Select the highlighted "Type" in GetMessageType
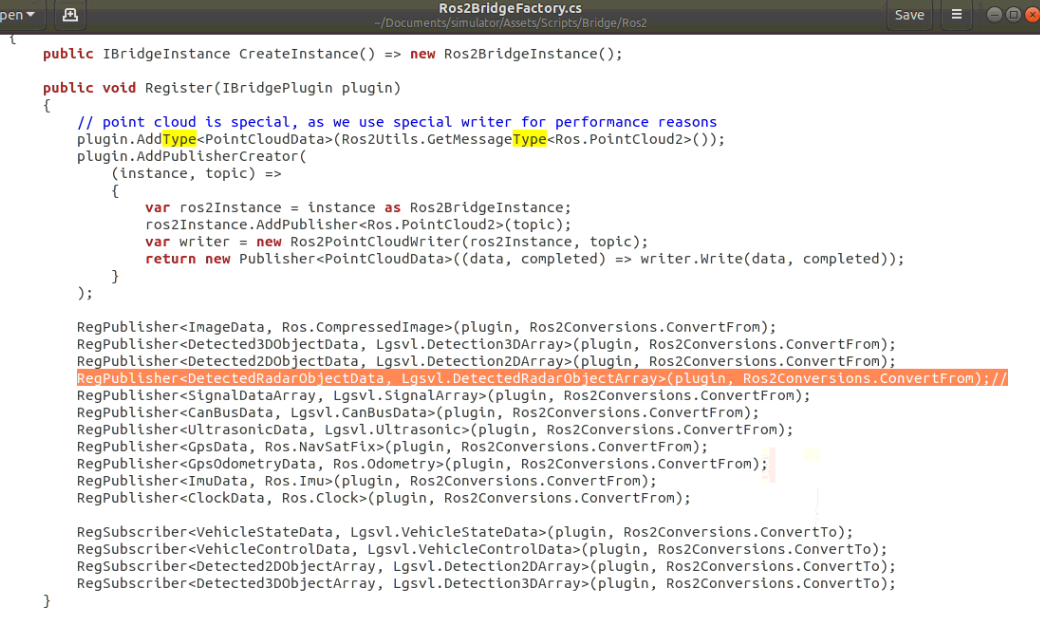The image size is (1040, 618). (x=530, y=138)
